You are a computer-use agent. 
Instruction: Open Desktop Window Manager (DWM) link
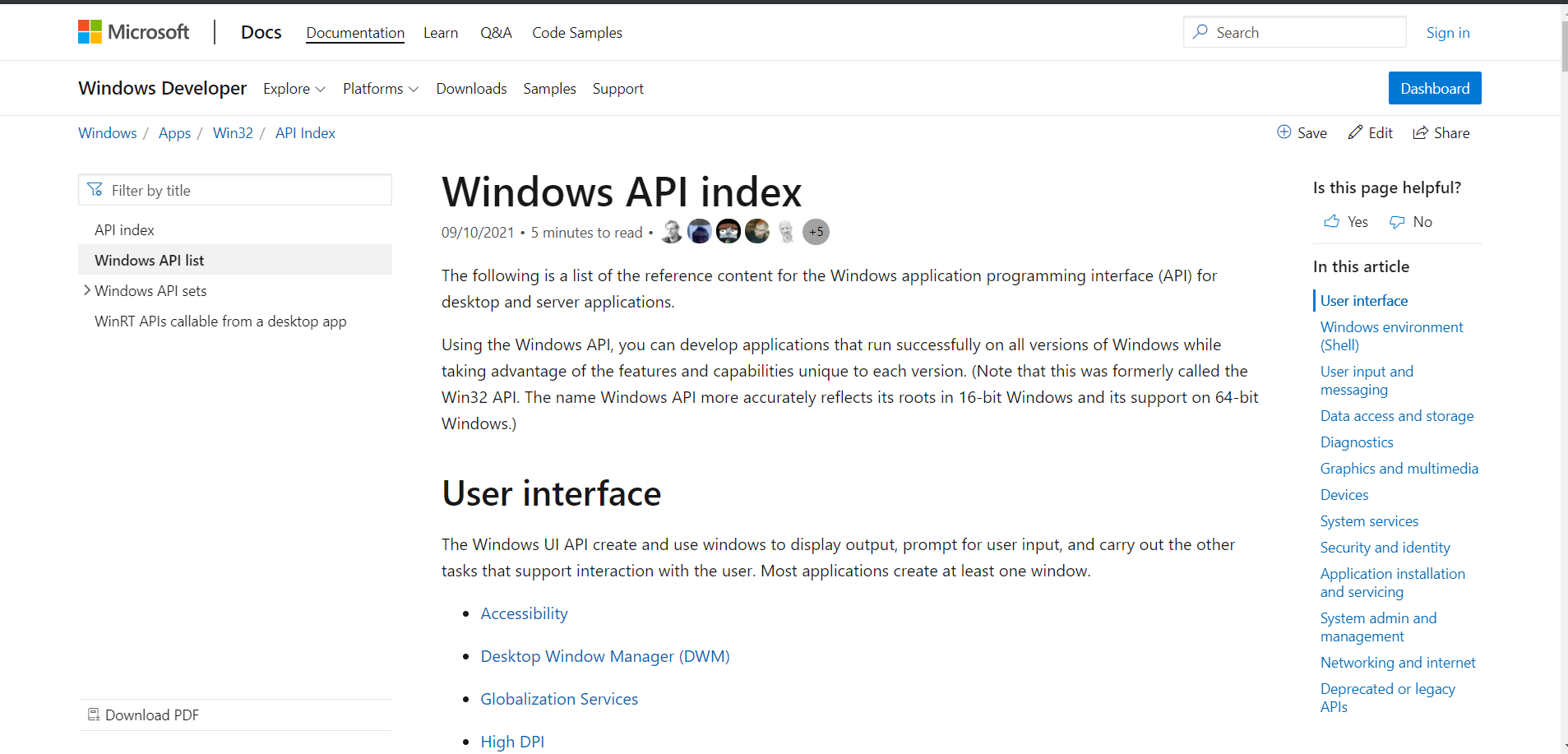[x=605, y=656]
